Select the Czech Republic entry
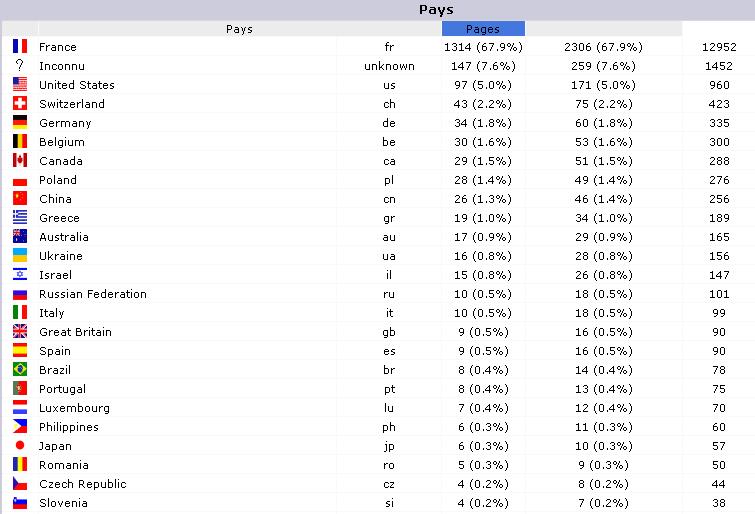Viewport: 755px width, 514px height. tap(83, 484)
